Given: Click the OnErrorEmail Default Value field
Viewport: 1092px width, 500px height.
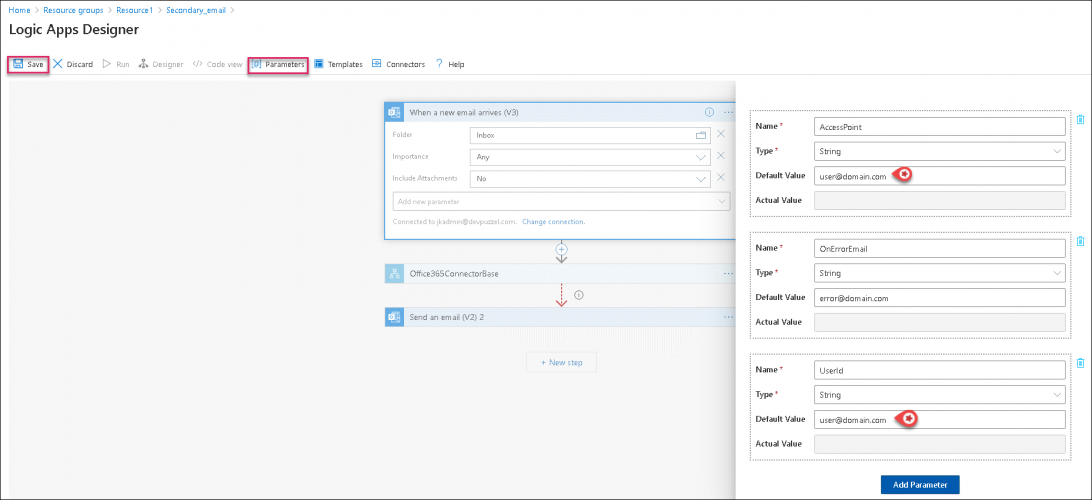Looking at the screenshot, I should coord(939,297).
